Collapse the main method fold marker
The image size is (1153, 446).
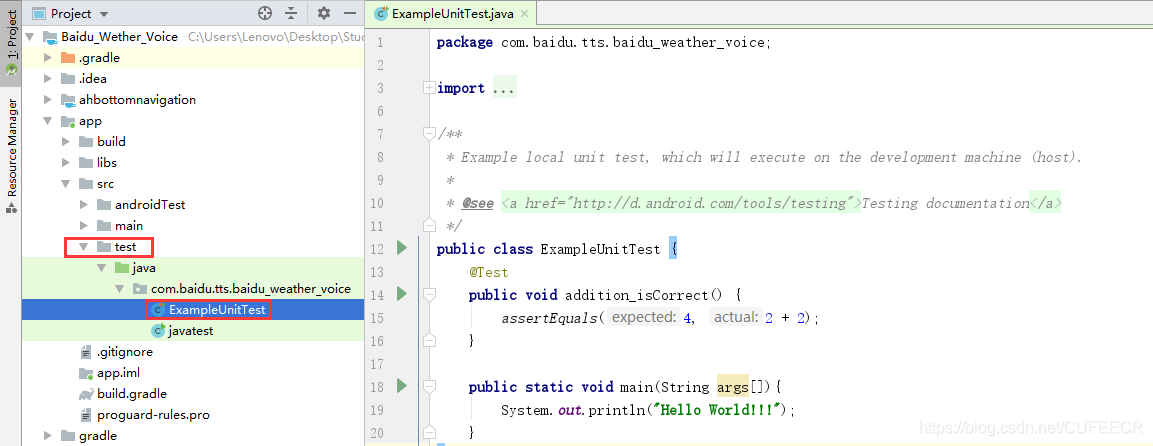tap(429, 386)
